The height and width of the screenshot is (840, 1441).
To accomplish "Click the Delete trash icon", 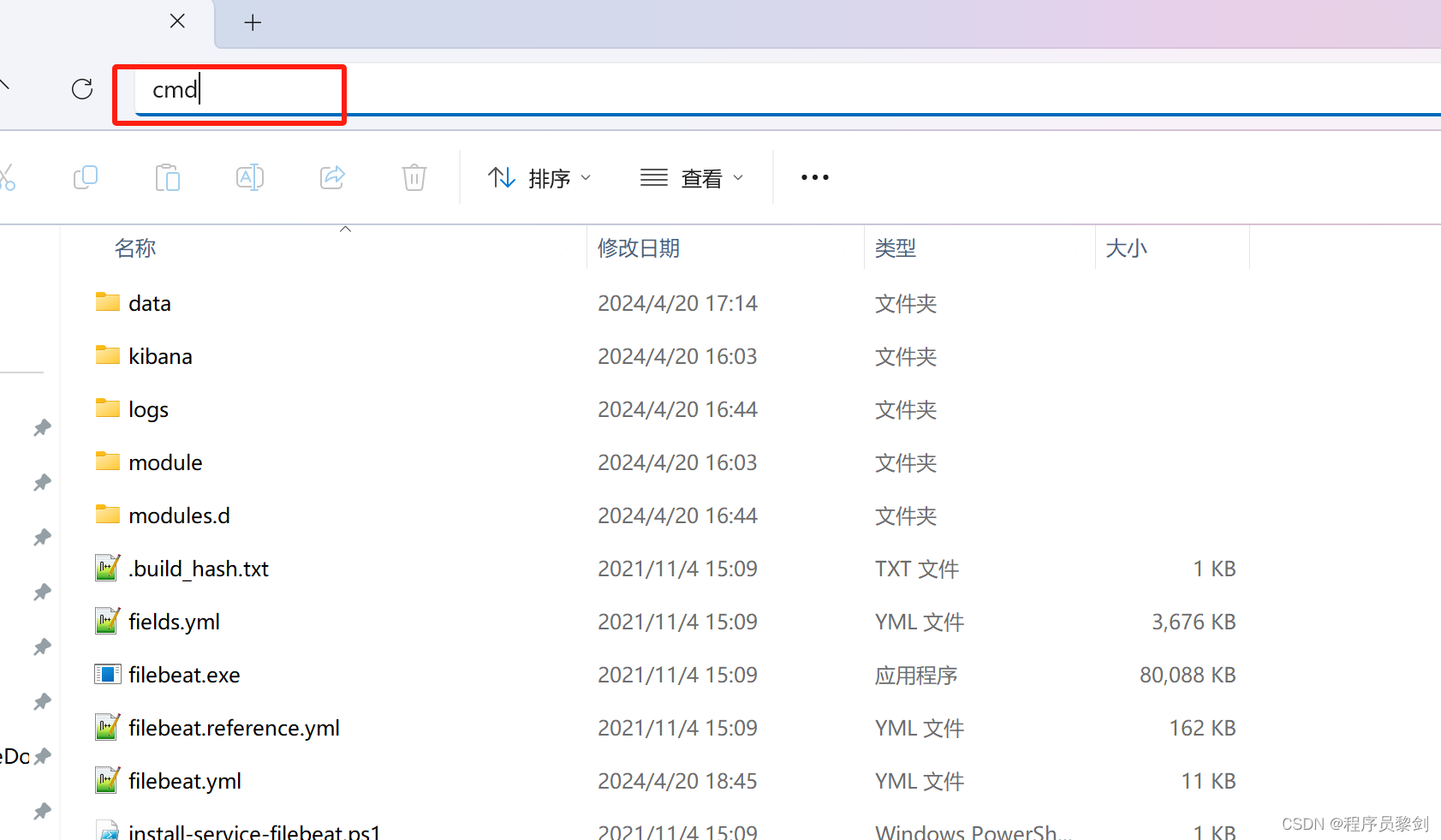I will pos(414,177).
